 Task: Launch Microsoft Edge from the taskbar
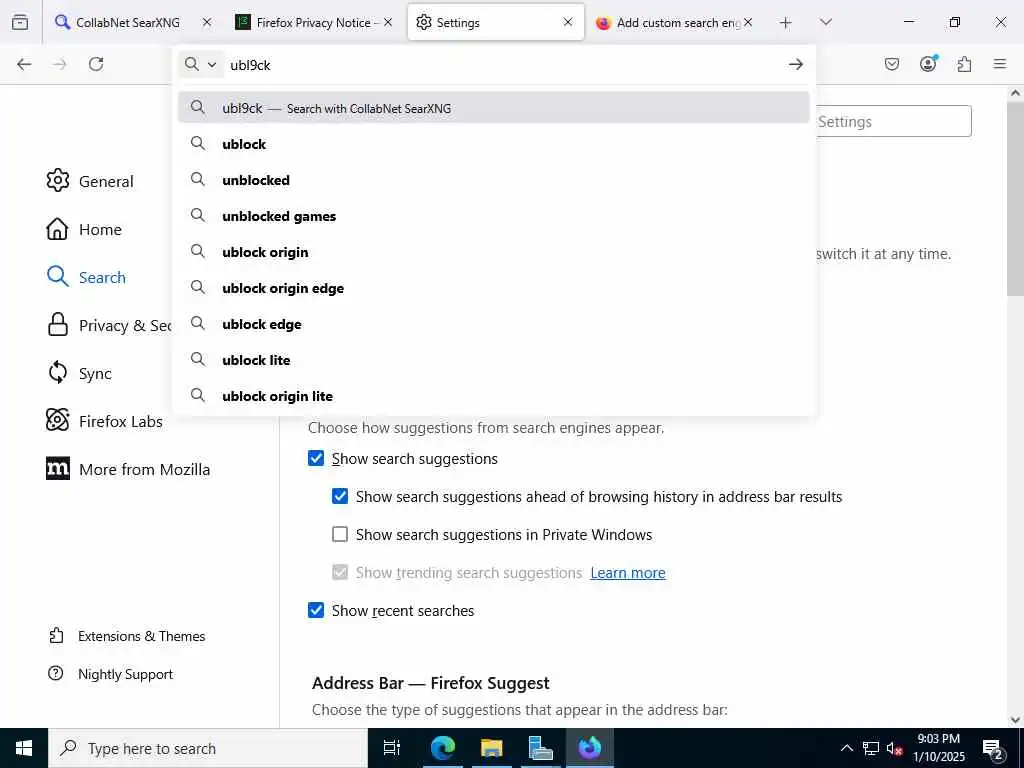[x=443, y=748]
